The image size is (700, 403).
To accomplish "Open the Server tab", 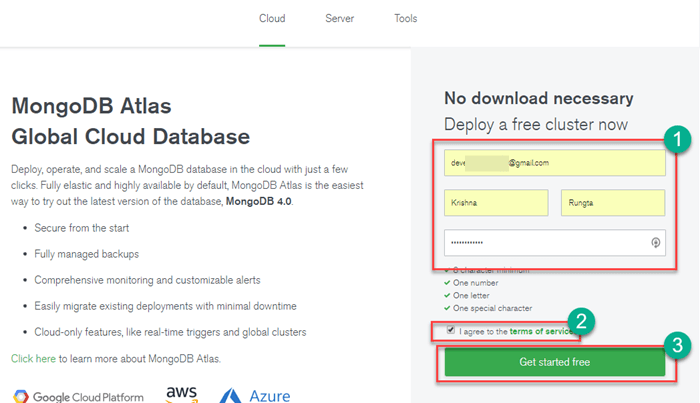I will [339, 19].
